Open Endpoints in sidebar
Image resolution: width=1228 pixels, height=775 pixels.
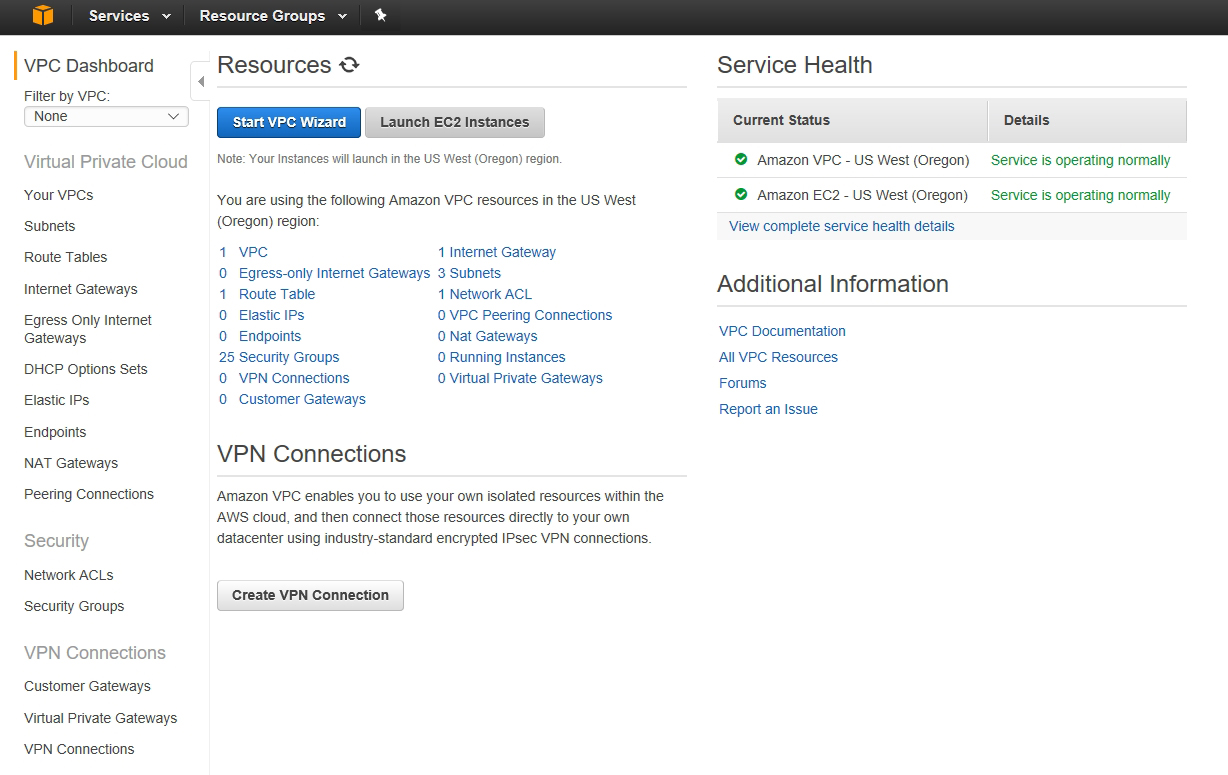(55, 432)
